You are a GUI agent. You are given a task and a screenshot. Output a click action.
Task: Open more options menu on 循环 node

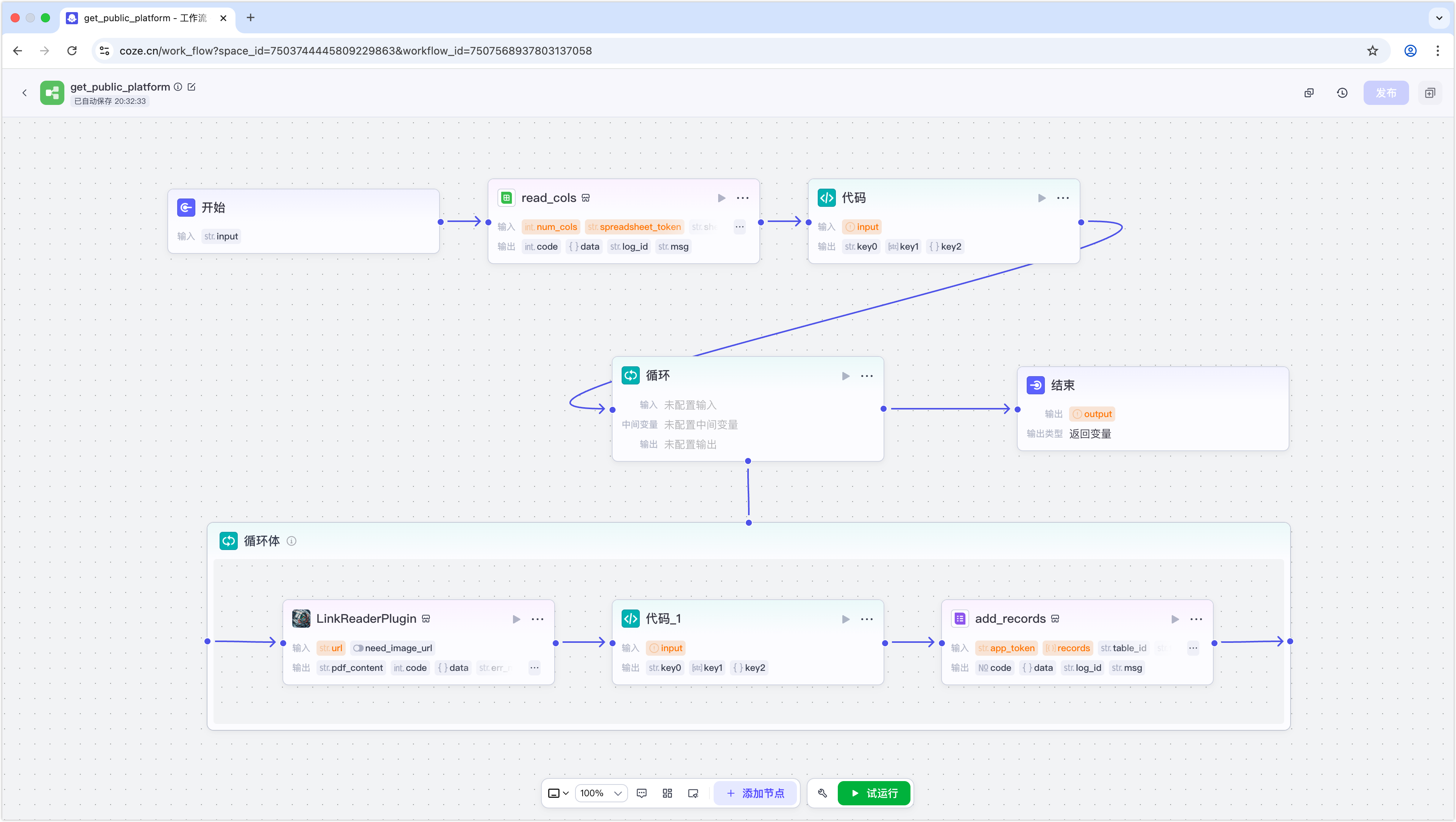867,376
